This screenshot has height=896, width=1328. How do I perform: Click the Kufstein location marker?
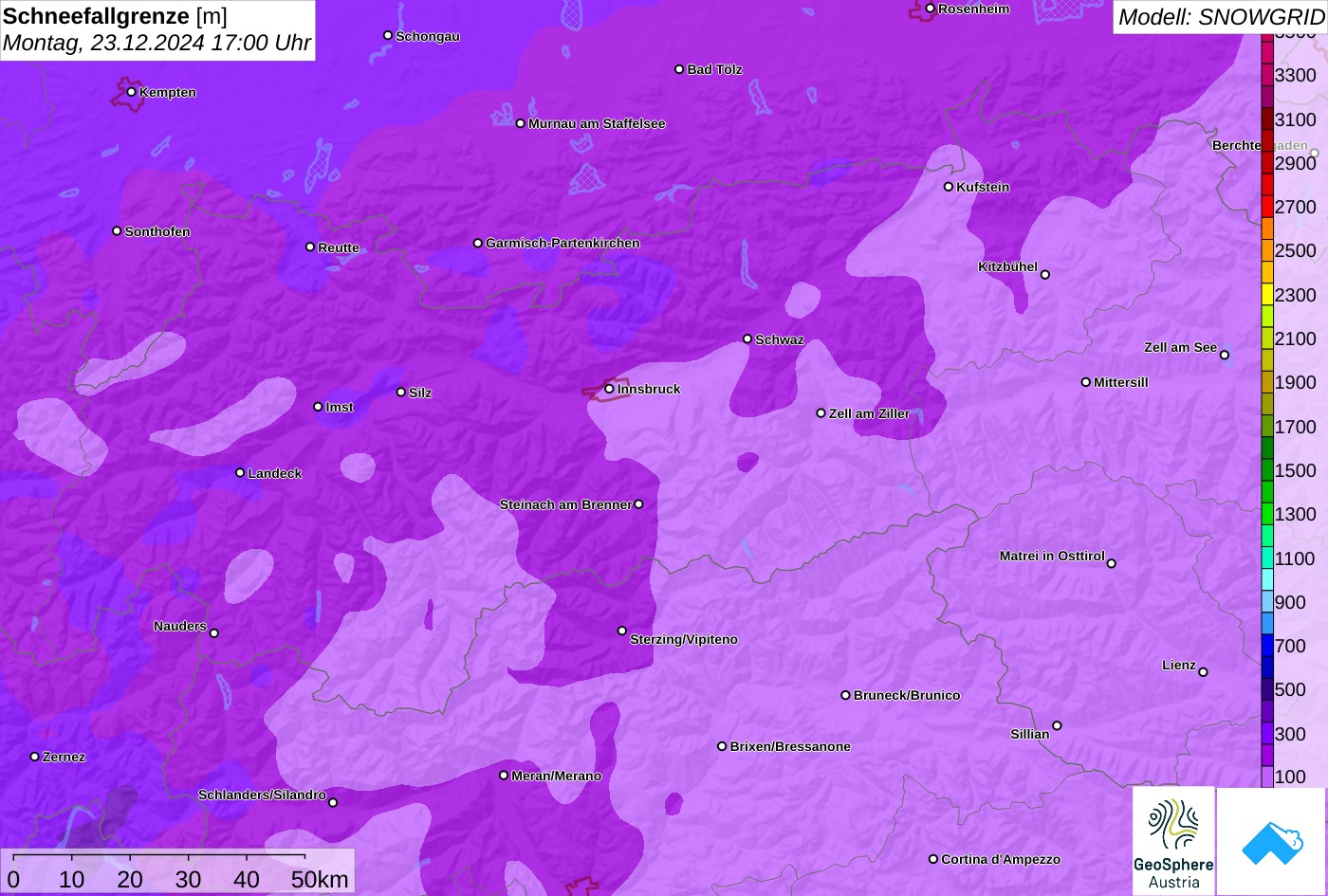pyautogui.click(x=948, y=187)
